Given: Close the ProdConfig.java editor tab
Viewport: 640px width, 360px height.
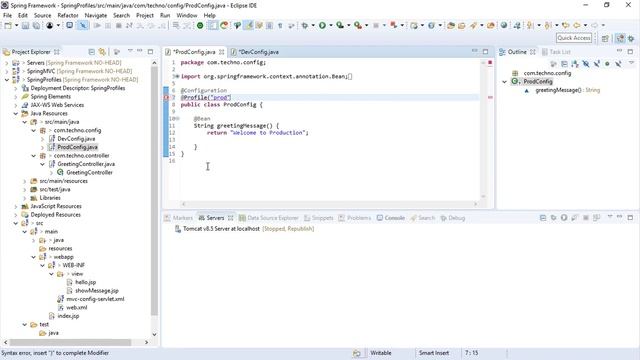Looking at the screenshot, I should click(x=221, y=52).
